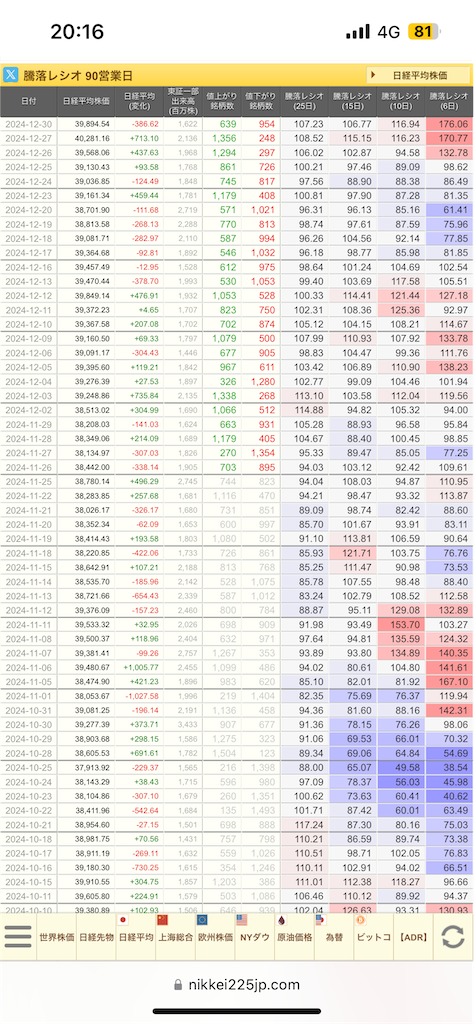
Task: Select the 2024-11-05 date cell
Action: (29, 682)
